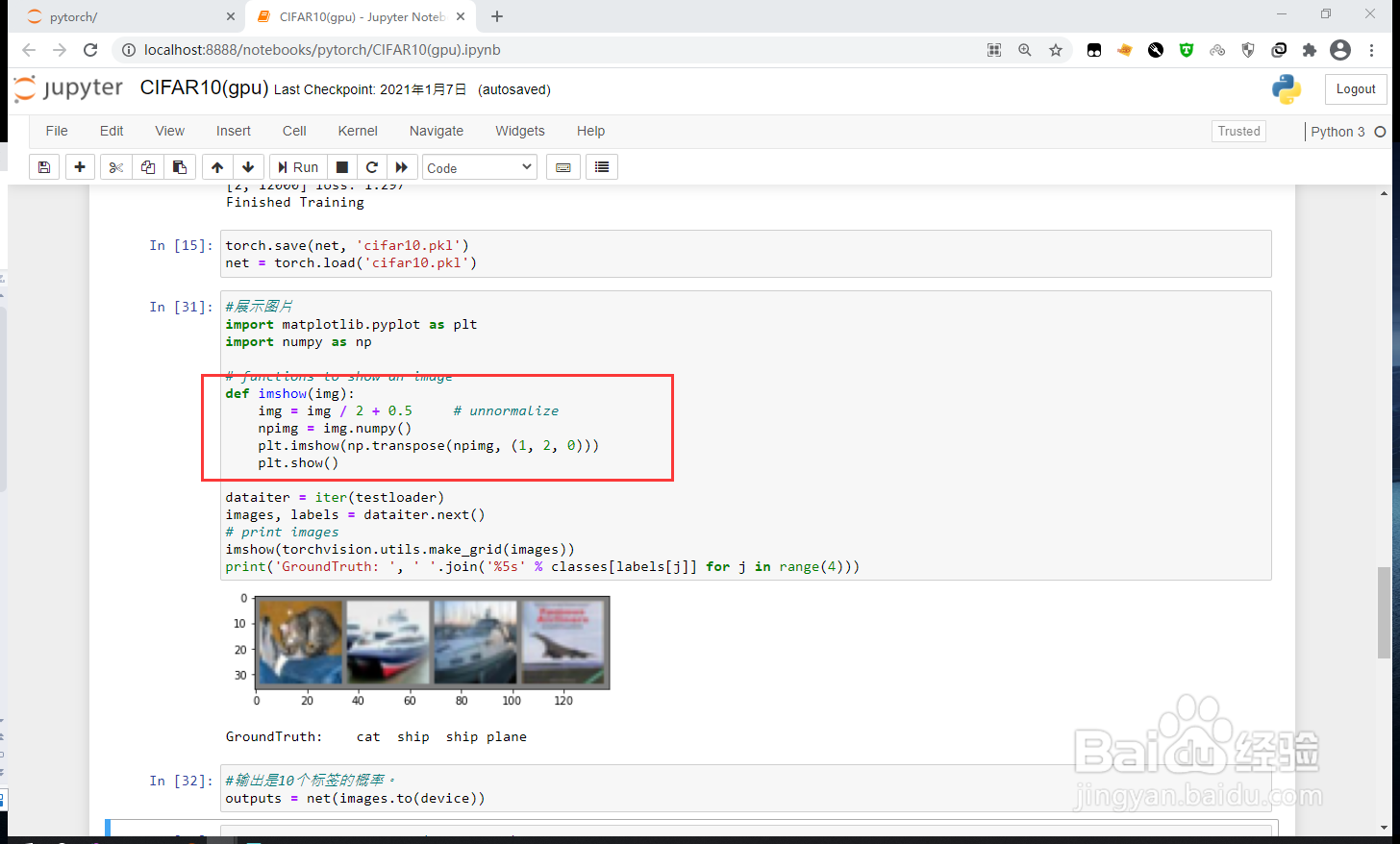1400x844 pixels.
Task: Switch to the pytorch/ browser tab
Action: point(125,16)
